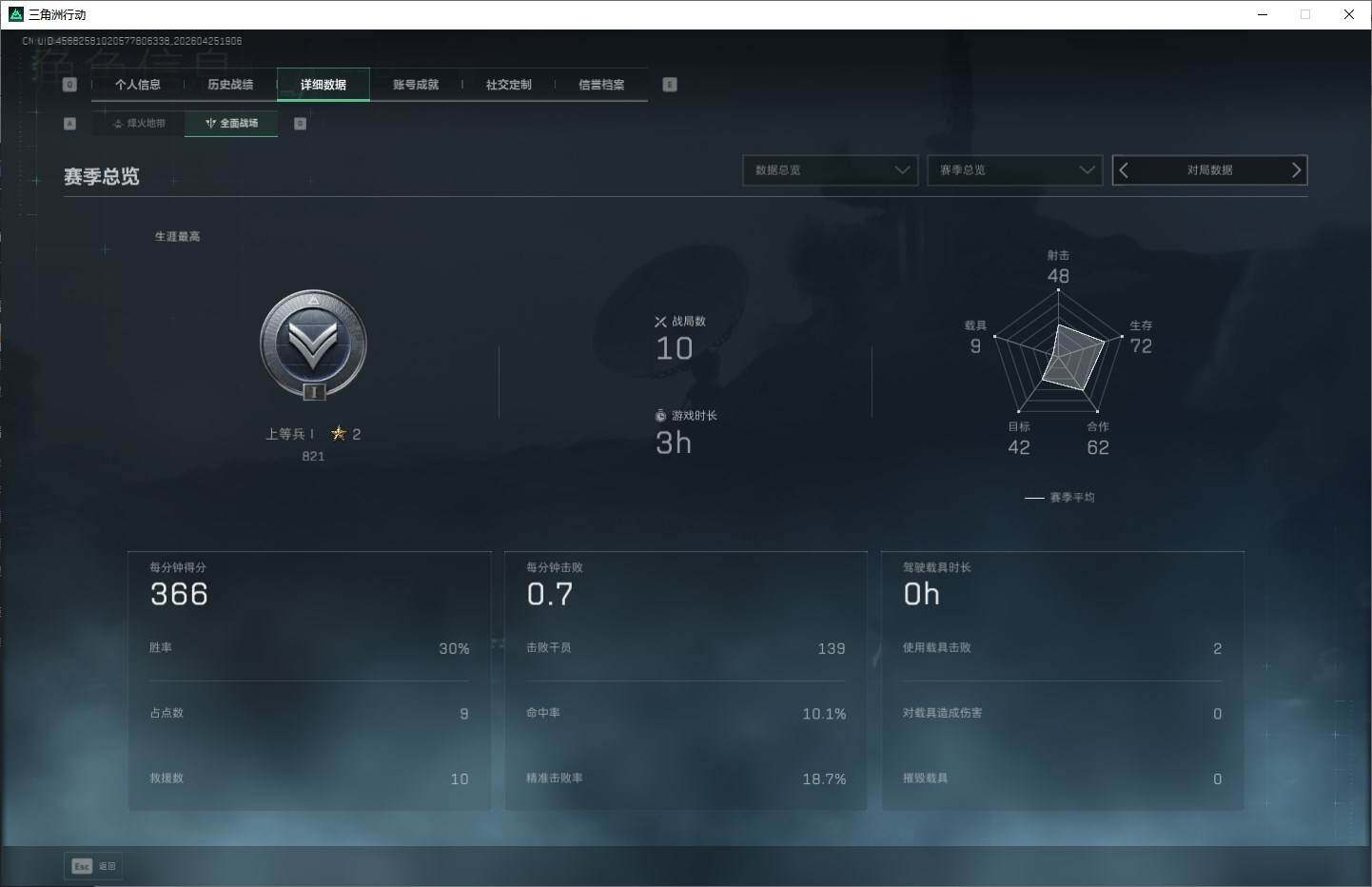Click the Q key hint icon
The height and width of the screenshot is (887, 1372).
pyautogui.click(x=69, y=85)
